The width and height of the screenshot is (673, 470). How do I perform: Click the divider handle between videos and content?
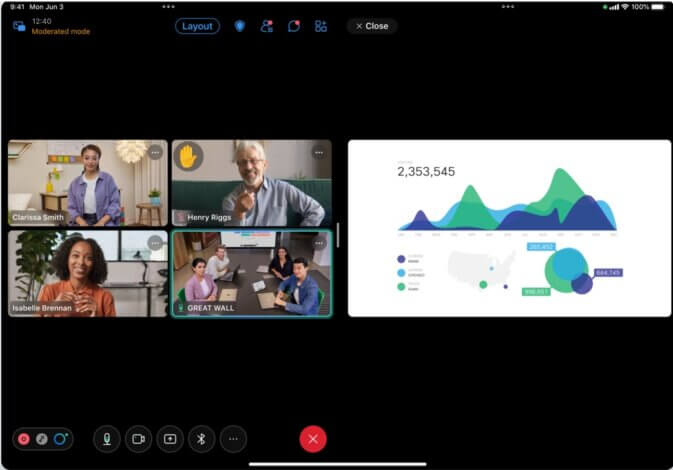[x=338, y=234]
